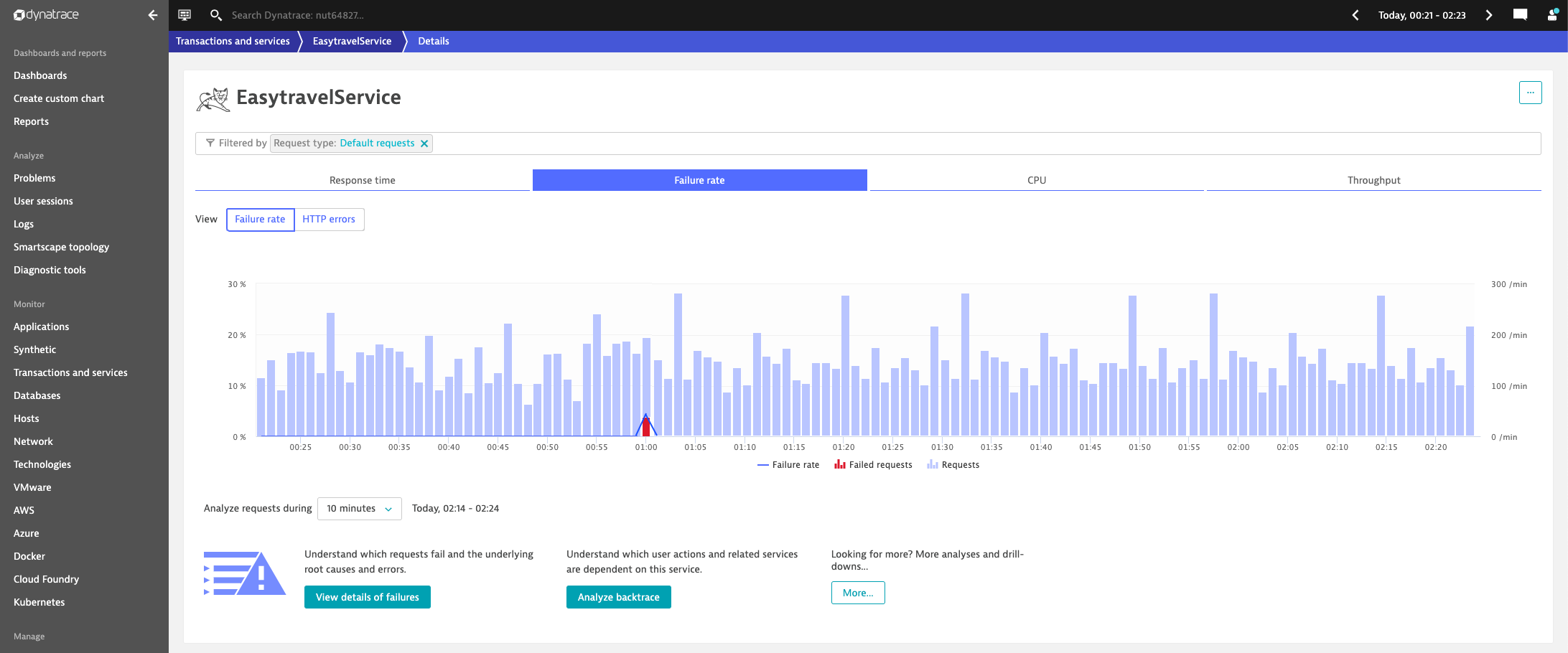Screen dimensions: 1568x653
Task: Open the three-dots service options button
Action: point(1530,93)
